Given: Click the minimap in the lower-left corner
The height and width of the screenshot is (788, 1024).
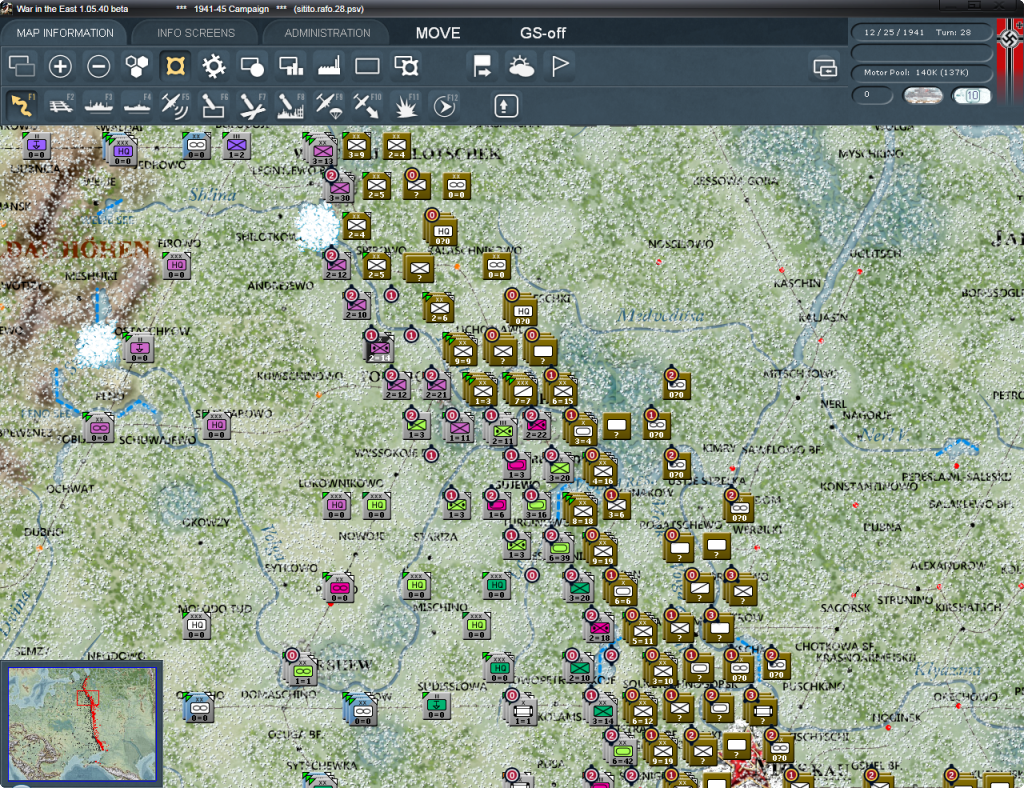Looking at the screenshot, I should click(82, 723).
